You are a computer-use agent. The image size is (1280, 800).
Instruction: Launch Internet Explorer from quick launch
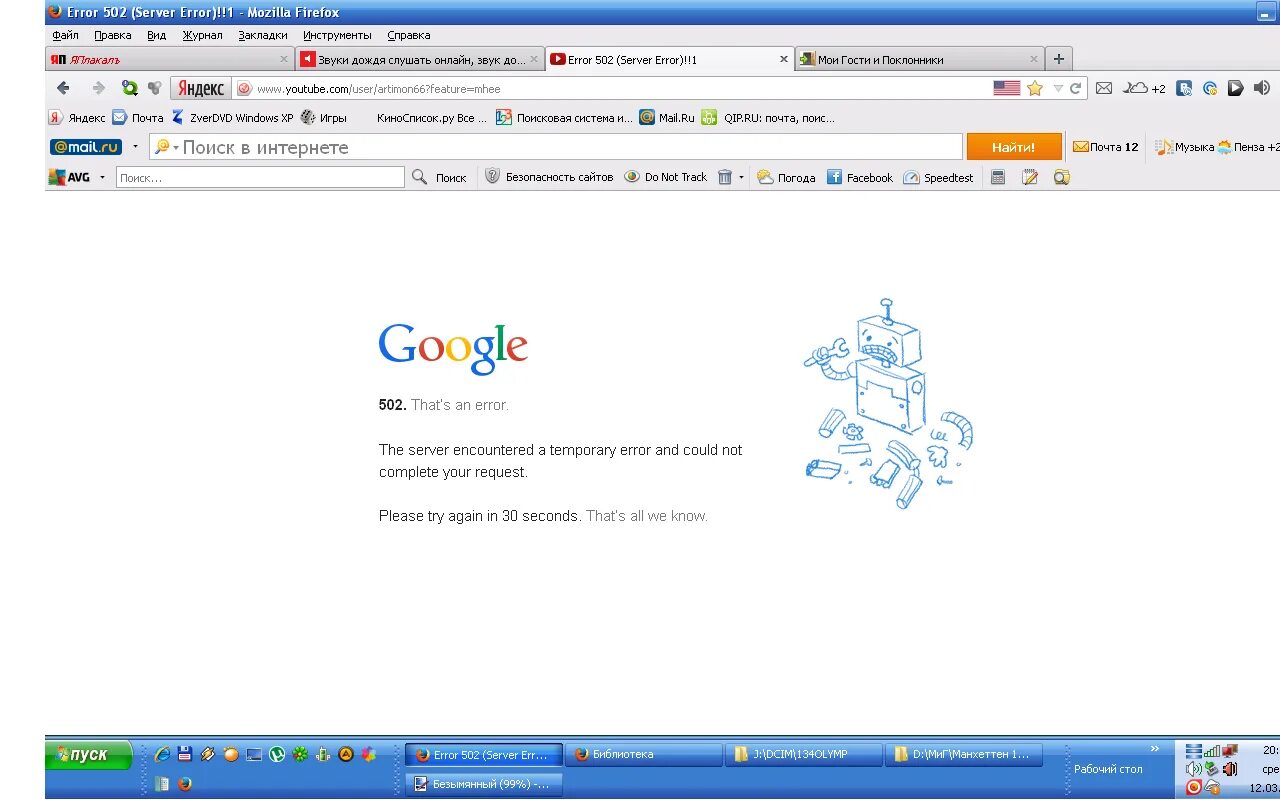161,755
